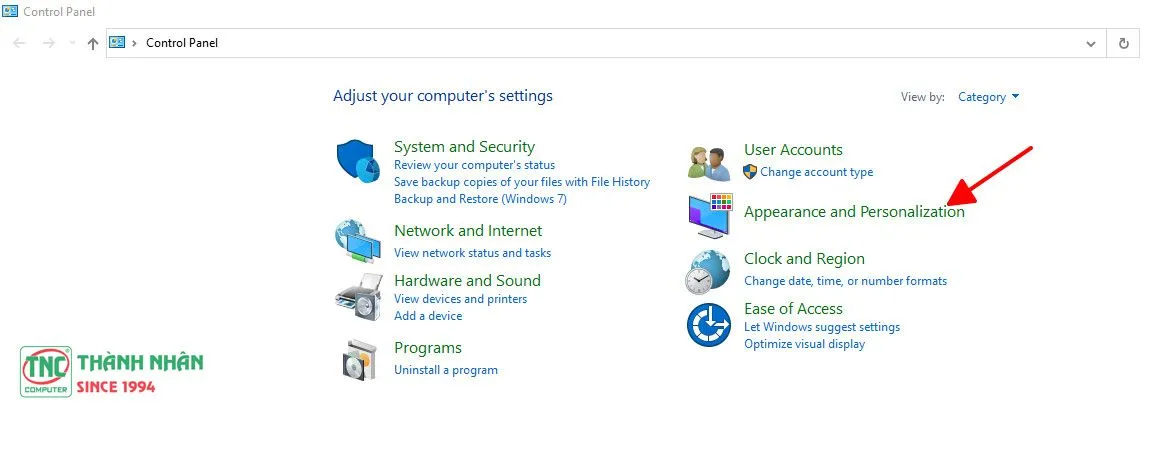Click the Clock and Region globe icon

[x=708, y=271]
